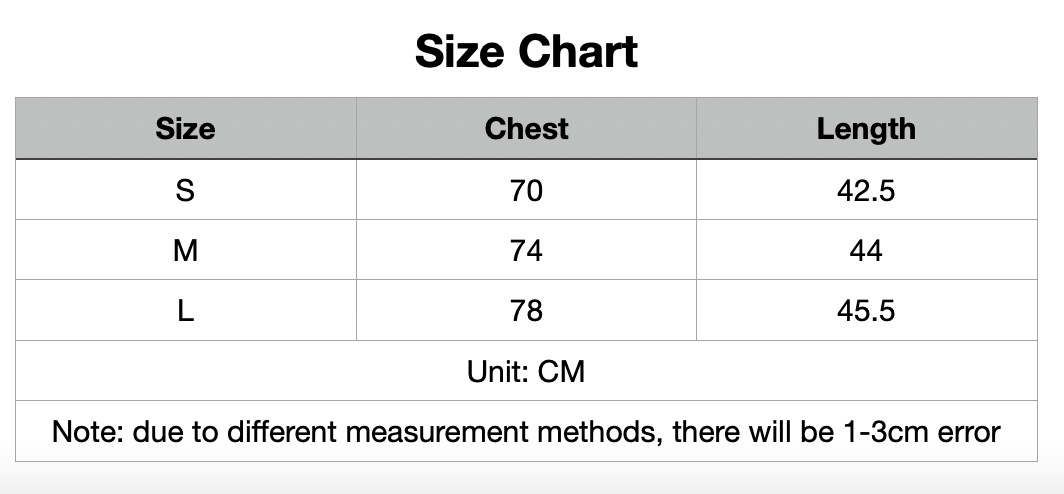Click the S size cell
Viewport: 1064px width, 494px height.
185,190
